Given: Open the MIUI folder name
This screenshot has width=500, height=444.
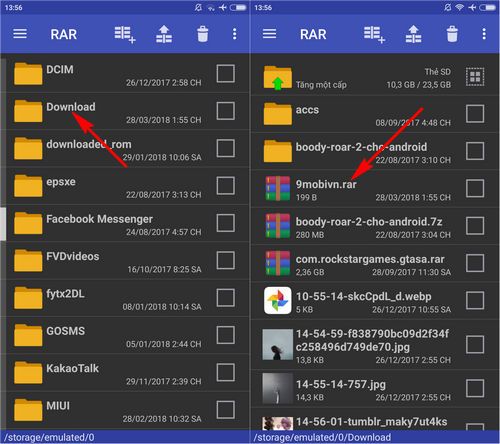Looking at the screenshot, I should 58,406.
